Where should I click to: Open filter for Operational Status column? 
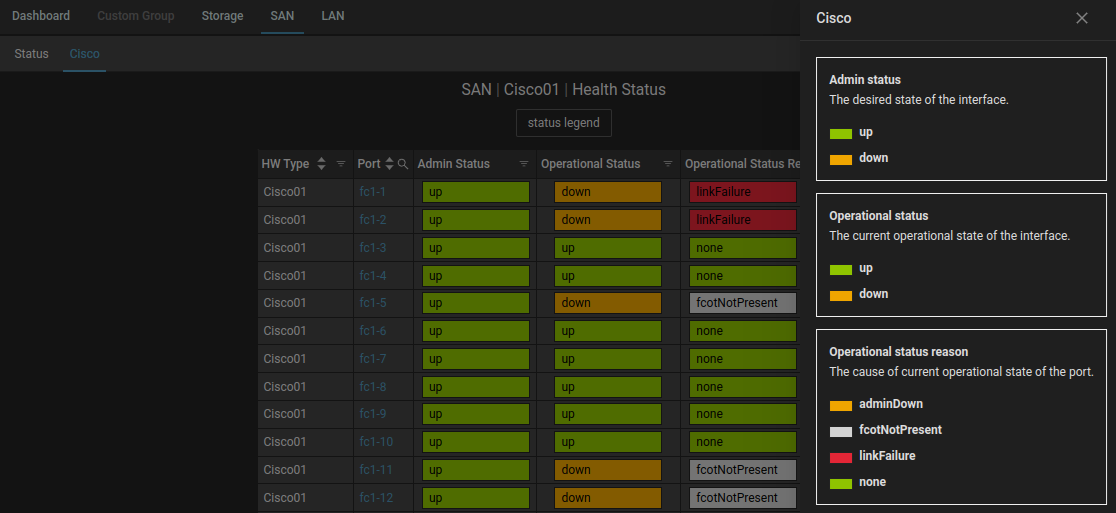click(668, 164)
